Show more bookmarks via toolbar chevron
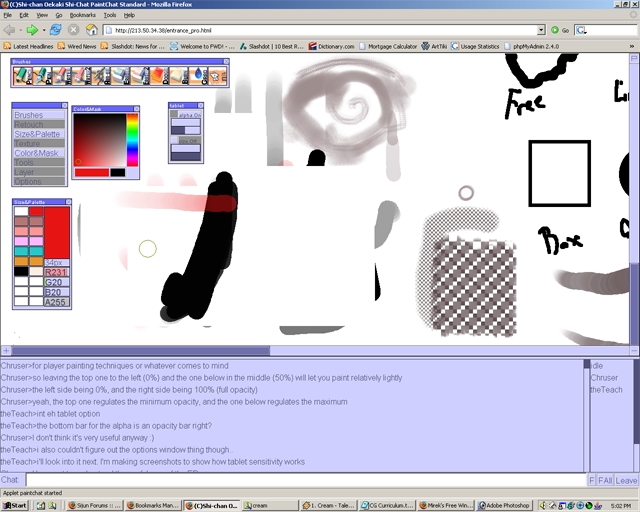The image size is (640, 512). [x=632, y=46]
